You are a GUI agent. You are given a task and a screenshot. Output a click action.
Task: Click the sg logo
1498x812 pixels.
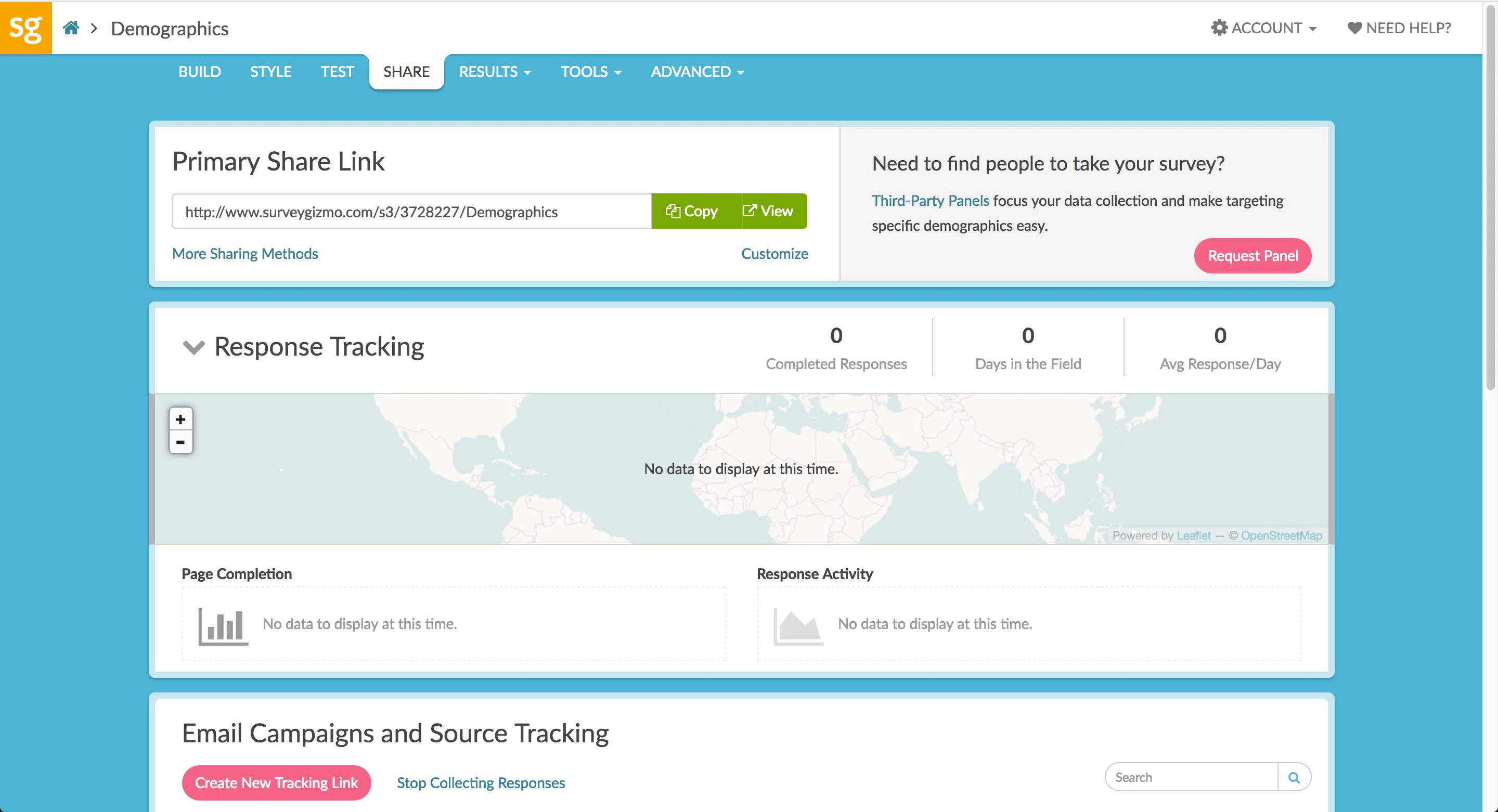pyautogui.click(x=25, y=26)
